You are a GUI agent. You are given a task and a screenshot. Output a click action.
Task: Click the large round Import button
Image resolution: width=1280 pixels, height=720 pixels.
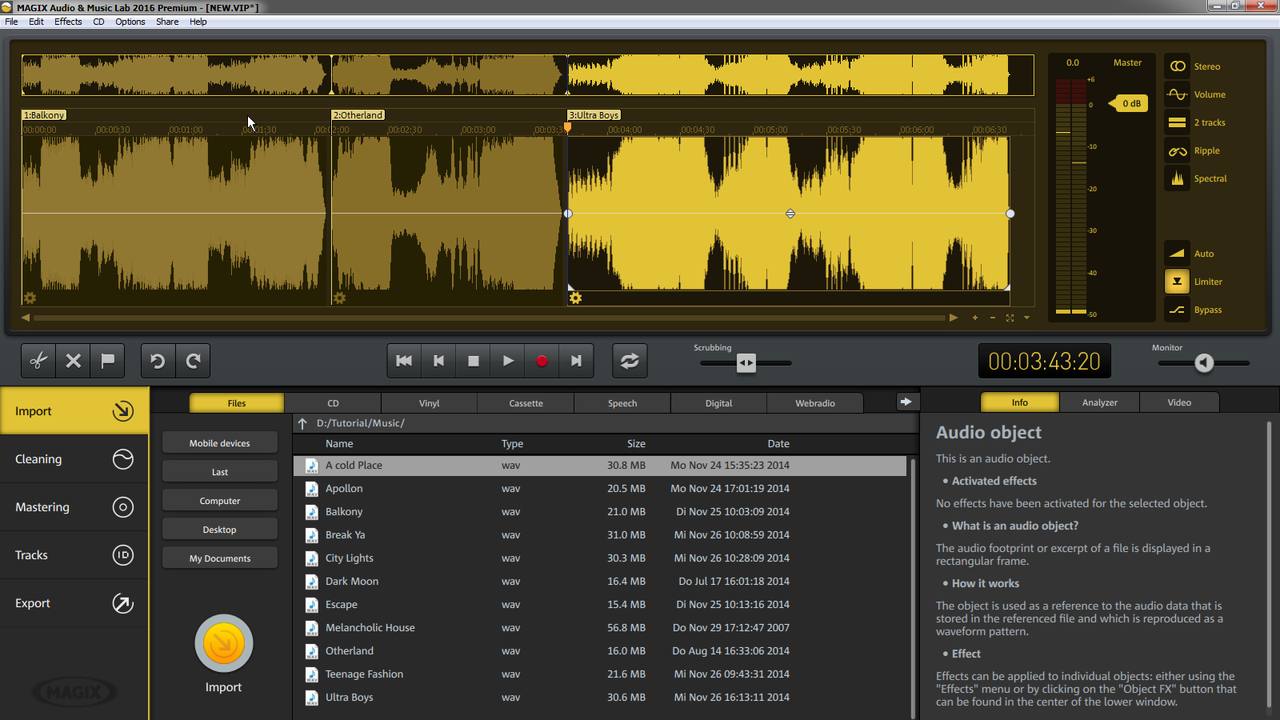pyautogui.click(x=224, y=644)
